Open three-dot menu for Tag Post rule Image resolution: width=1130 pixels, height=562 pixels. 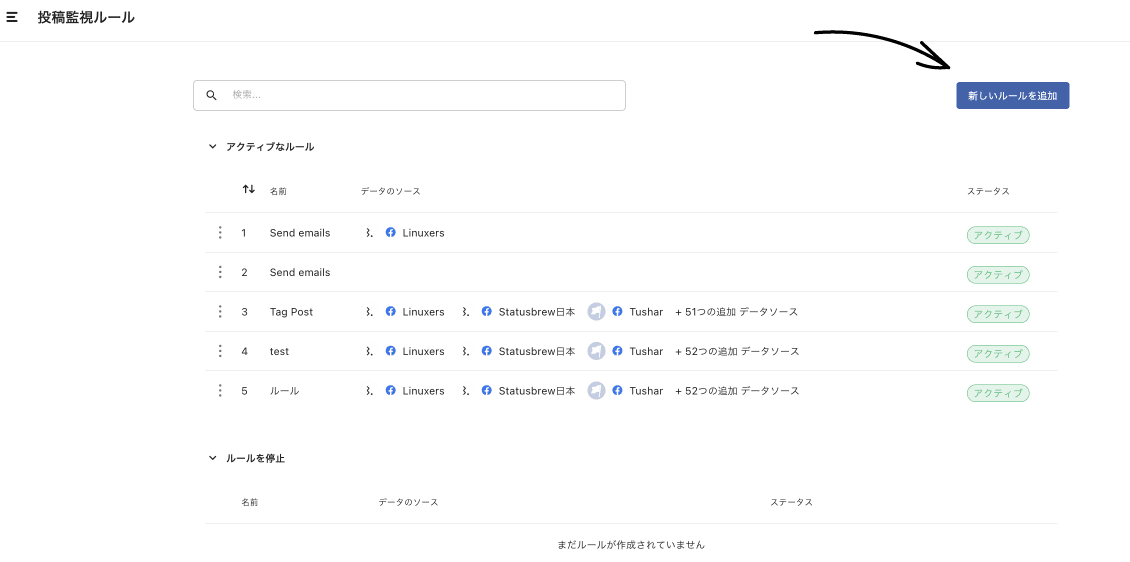(x=220, y=311)
